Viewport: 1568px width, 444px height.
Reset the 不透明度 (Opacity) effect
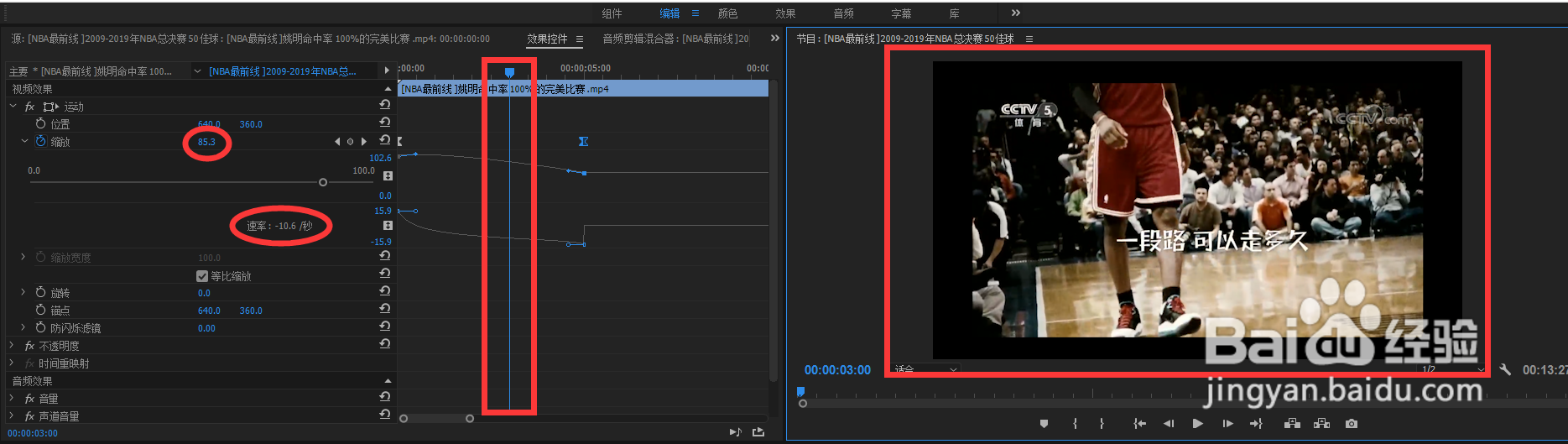(384, 344)
